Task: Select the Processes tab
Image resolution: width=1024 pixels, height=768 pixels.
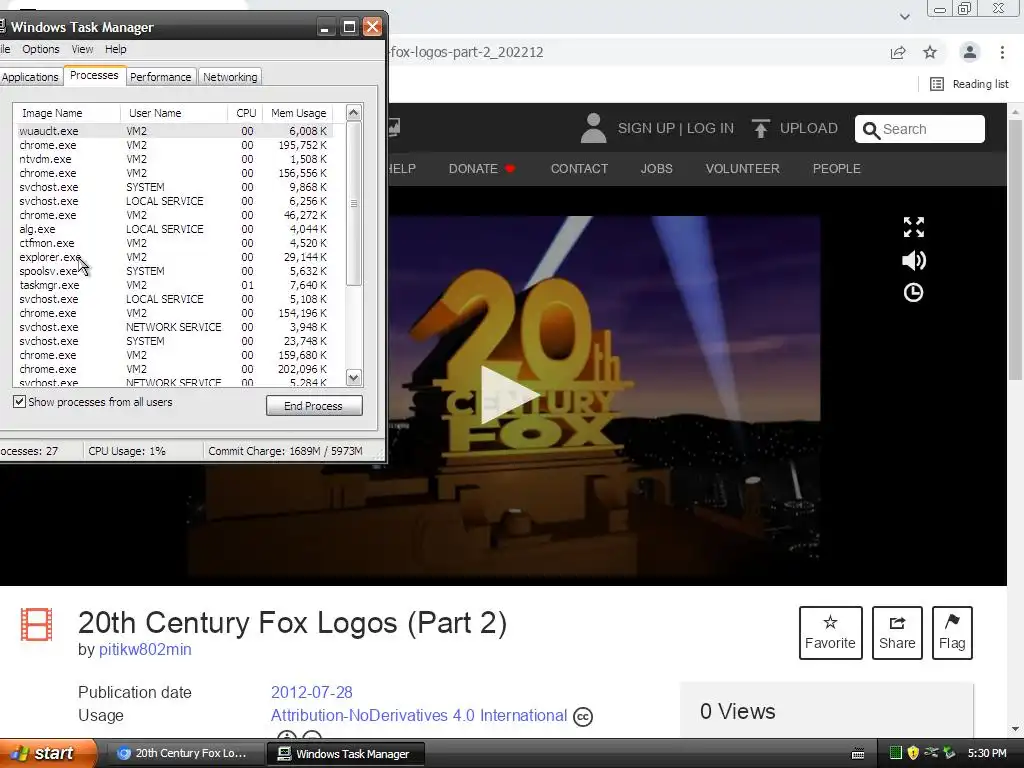Action: pyautogui.click(x=94, y=75)
